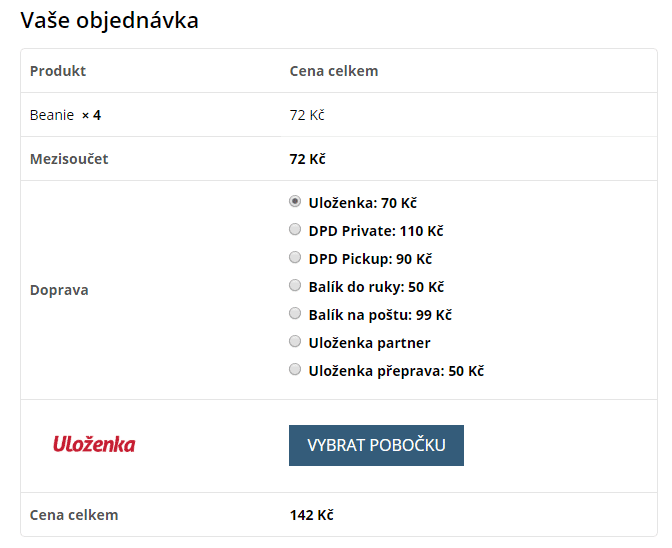Image resolution: width=672 pixels, height=548 pixels.
Task: Choose Balík na poštu shipping
Action: (x=295, y=314)
